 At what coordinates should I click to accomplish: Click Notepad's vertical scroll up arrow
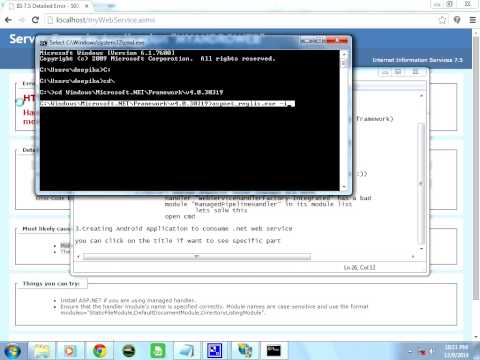pos(421,96)
